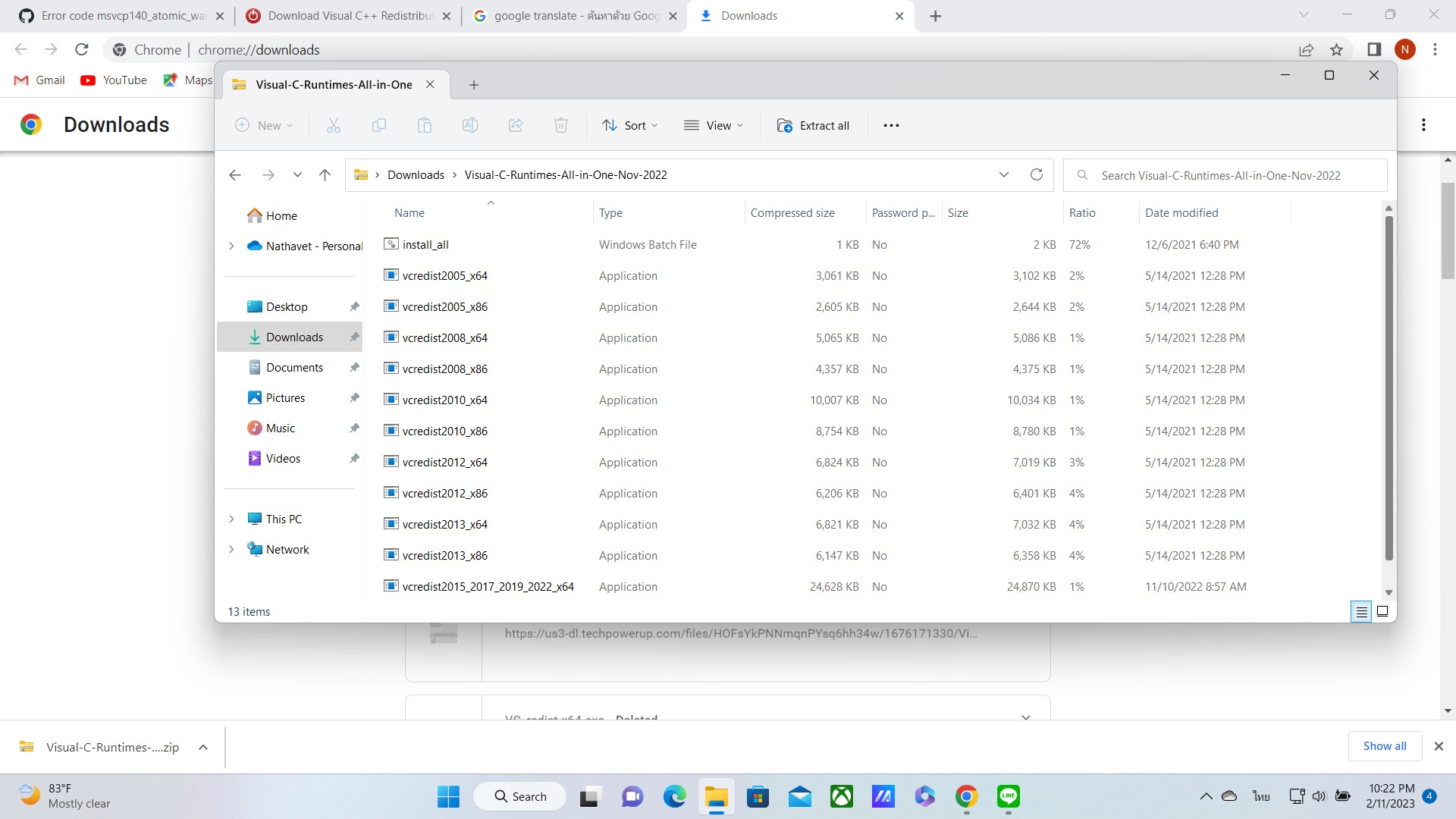Open the address bar history dropdown
Viewport: 1456px width, 819px height.
[x=1004, y=174]
